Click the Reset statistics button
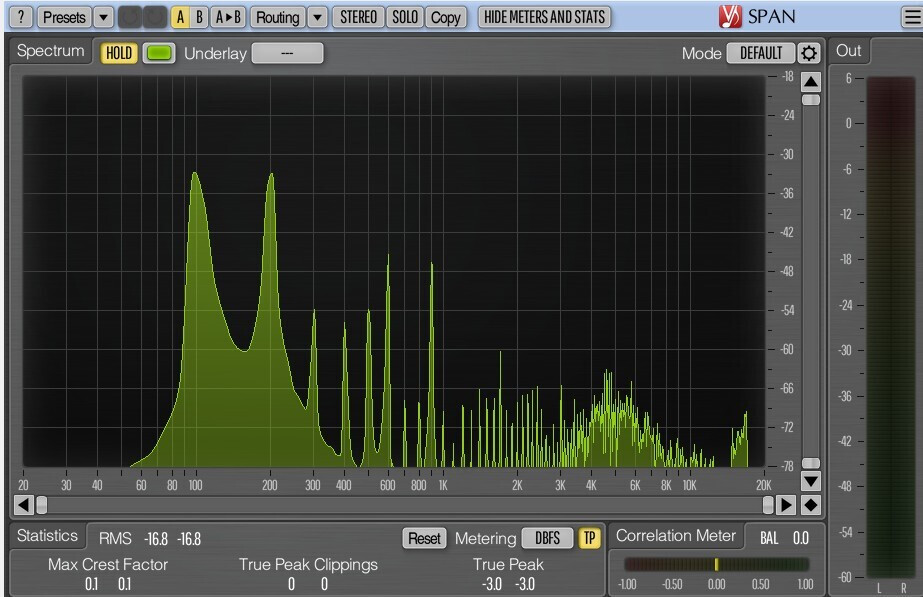This screenshot has height=597, width=923. tap(424, 538)
